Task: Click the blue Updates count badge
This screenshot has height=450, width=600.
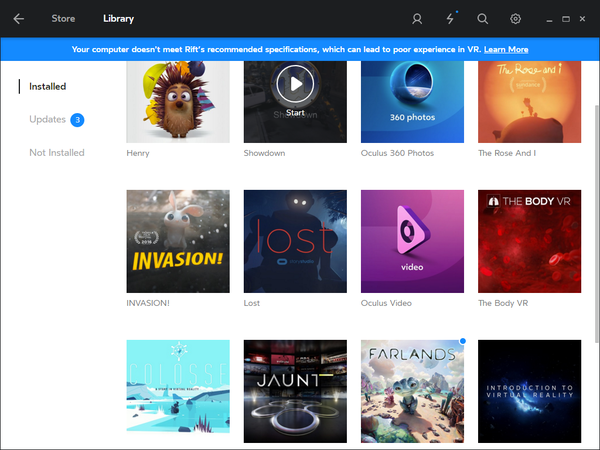Action: point(77,120)
